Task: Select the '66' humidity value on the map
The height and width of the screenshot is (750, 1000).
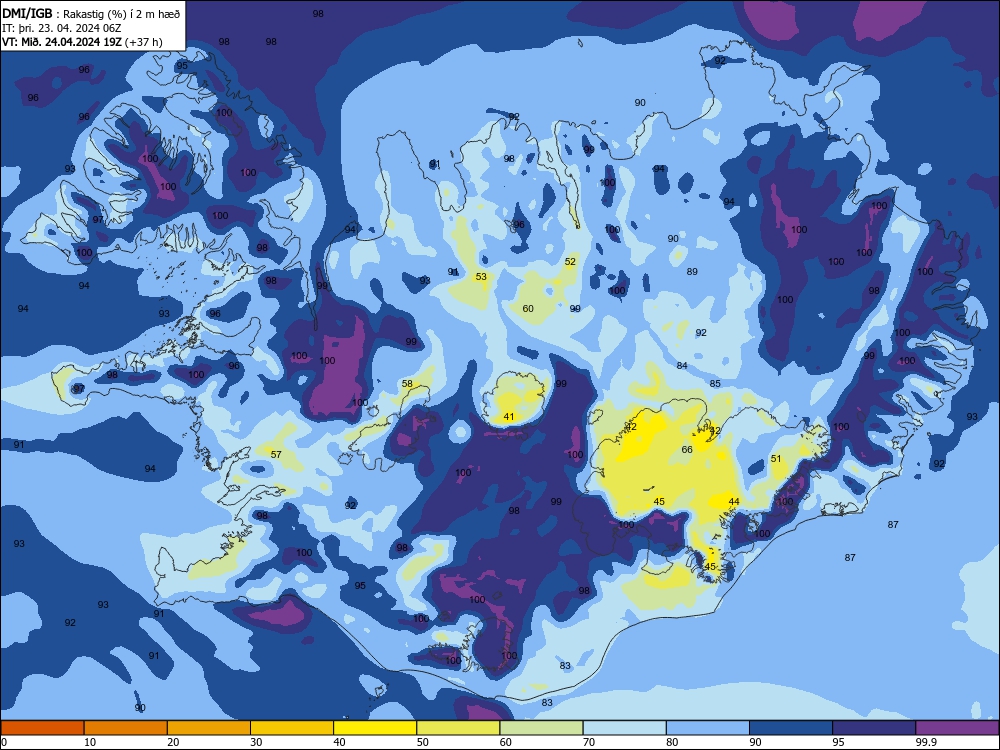Action: point(687,450)
